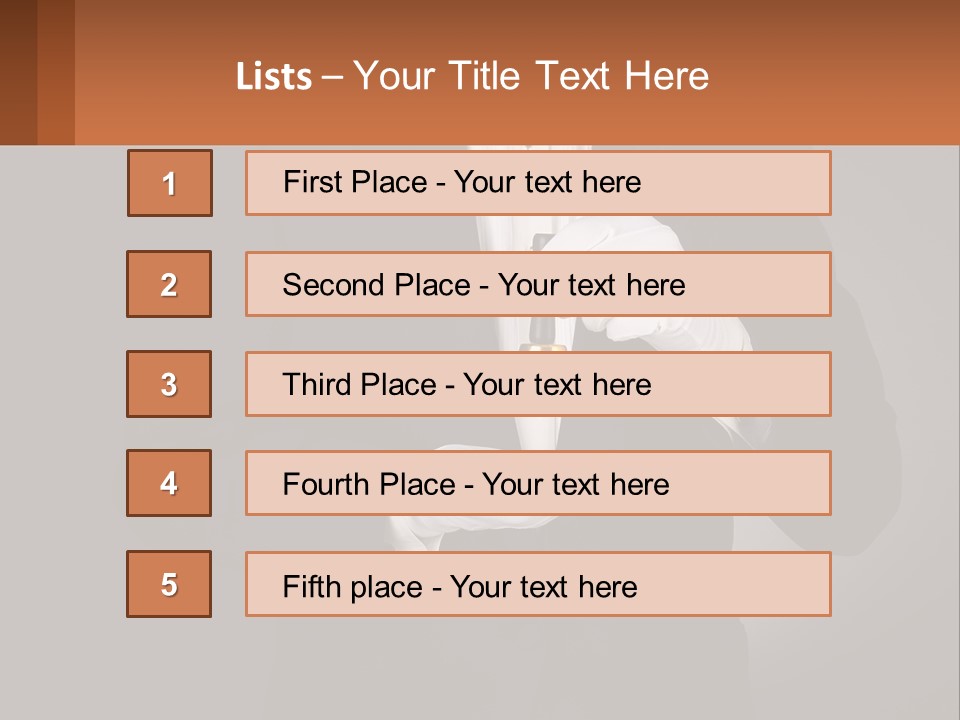960x720 pixels.
Task: Click the 'Second Place' text box
Action: click(538, 284)
